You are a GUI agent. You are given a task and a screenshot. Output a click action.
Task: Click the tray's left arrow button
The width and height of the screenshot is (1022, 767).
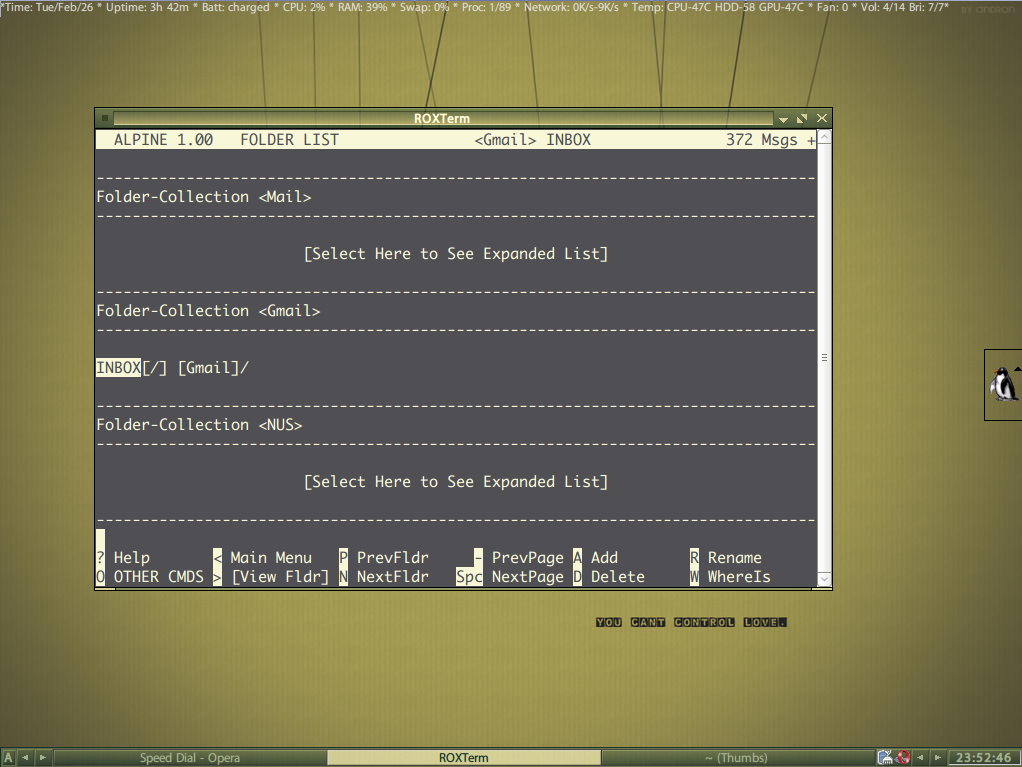click(x=920, y=758)
